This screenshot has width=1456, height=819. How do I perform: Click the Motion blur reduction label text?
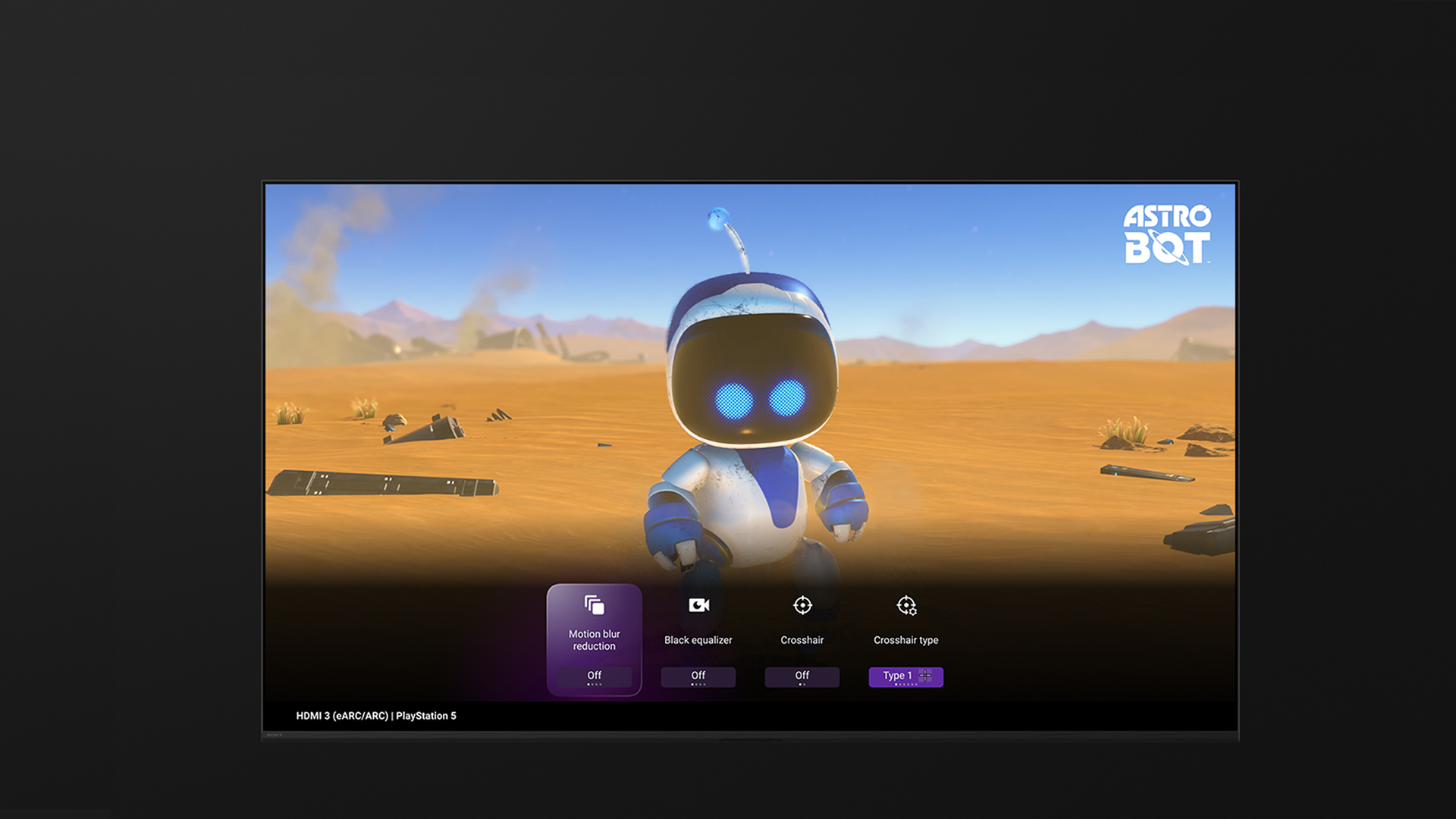click(x=594, y=640)
